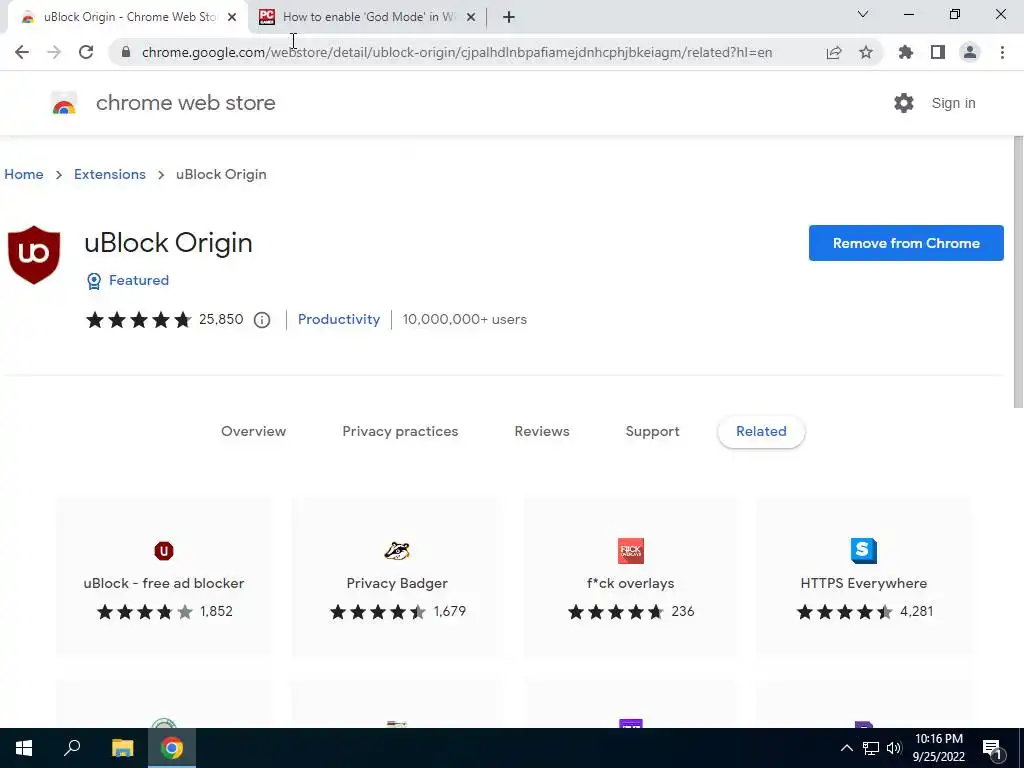Share this page from the address bar
Image resolution: width=1024 pixels, height=768 pixels.
tap(834, 52)
